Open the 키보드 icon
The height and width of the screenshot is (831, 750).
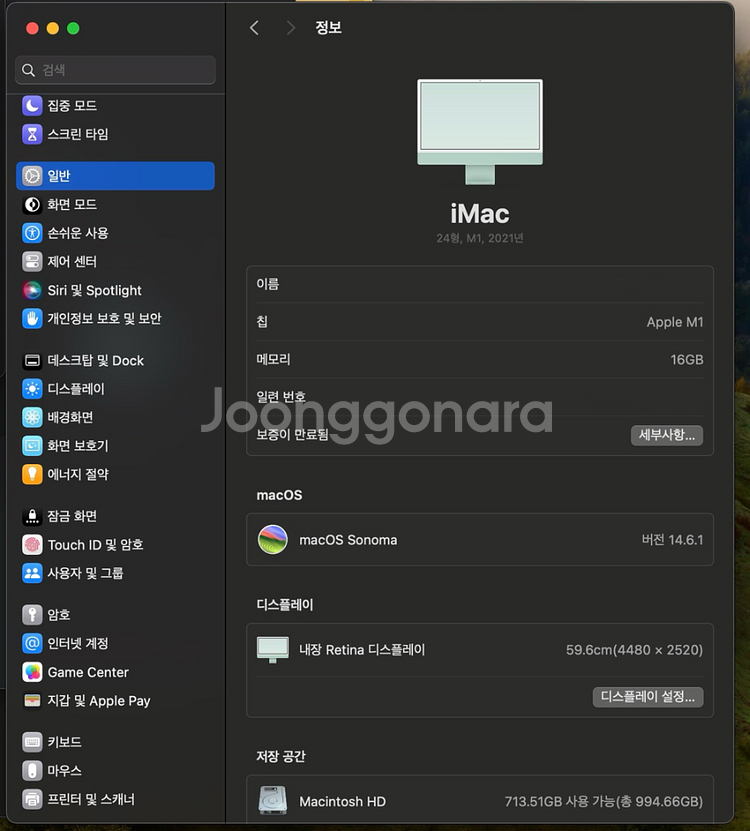click(x=32, y=742)
